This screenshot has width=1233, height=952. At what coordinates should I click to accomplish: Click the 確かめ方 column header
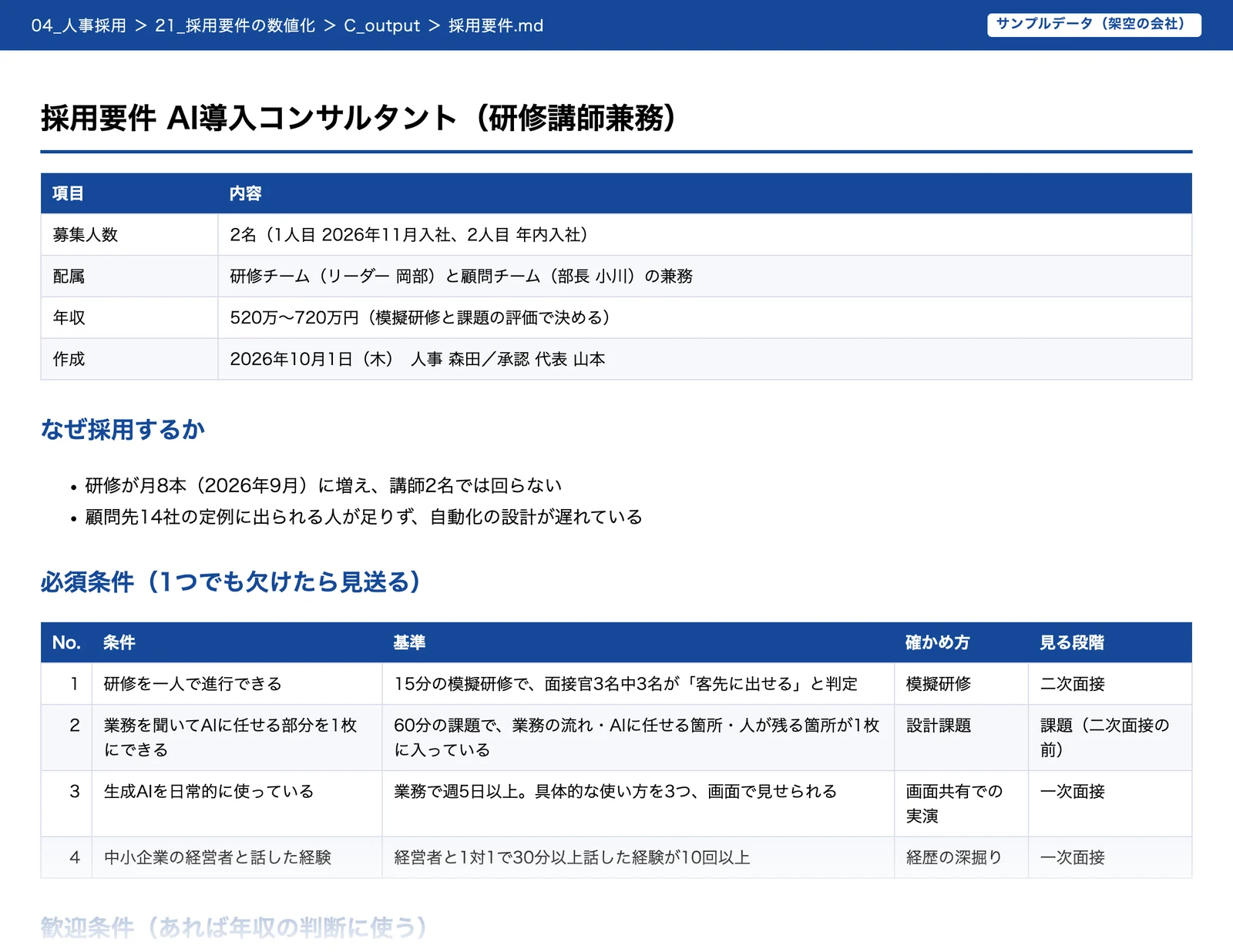pyautogui.click(x=937, y=642)
